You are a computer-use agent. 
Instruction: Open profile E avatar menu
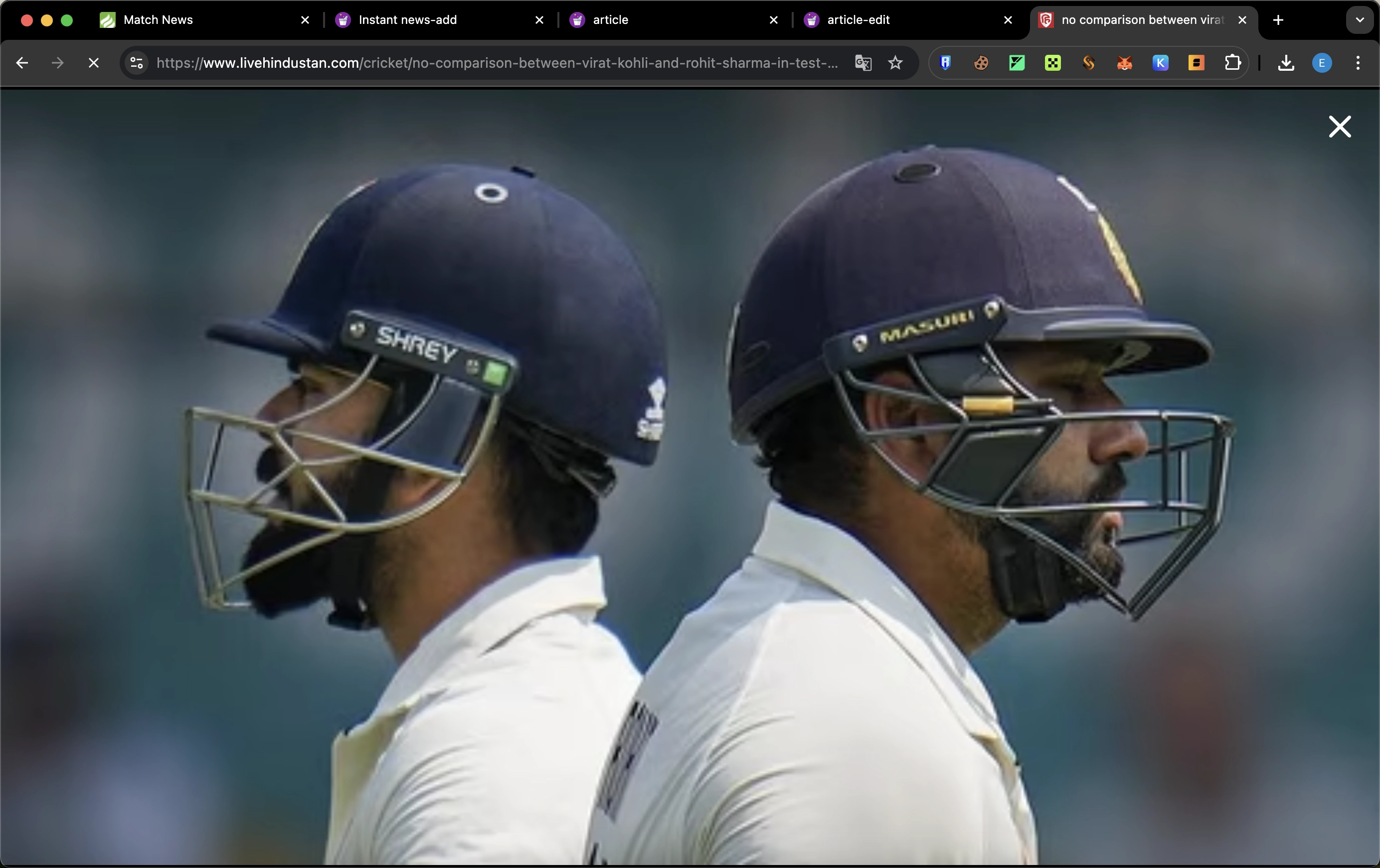(x=1322, y=63)
